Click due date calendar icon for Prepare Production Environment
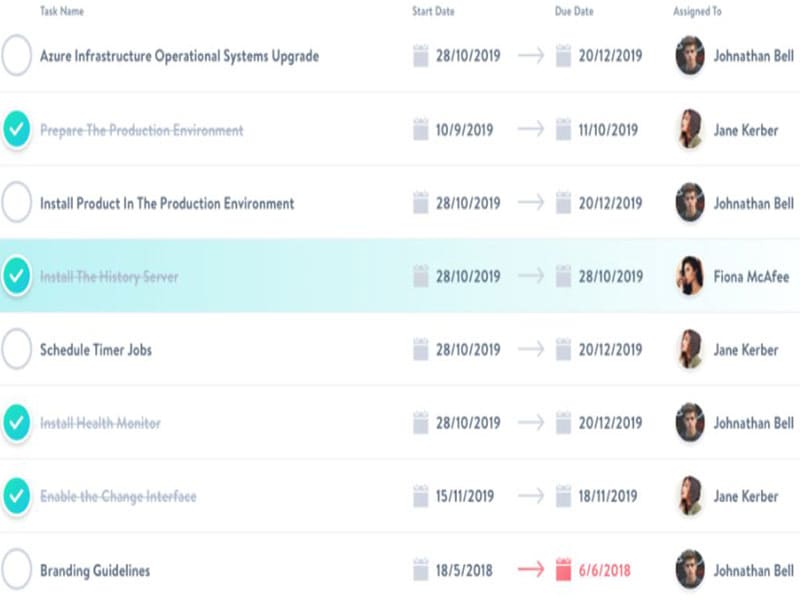This screenshot has width=800, height=600. [564, 130]
